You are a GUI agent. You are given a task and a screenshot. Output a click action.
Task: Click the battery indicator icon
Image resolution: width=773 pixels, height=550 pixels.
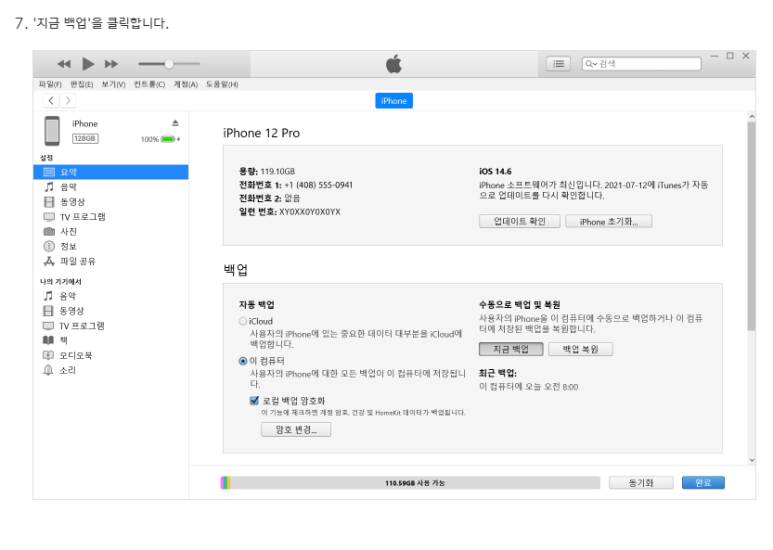[x=168, y=139]
